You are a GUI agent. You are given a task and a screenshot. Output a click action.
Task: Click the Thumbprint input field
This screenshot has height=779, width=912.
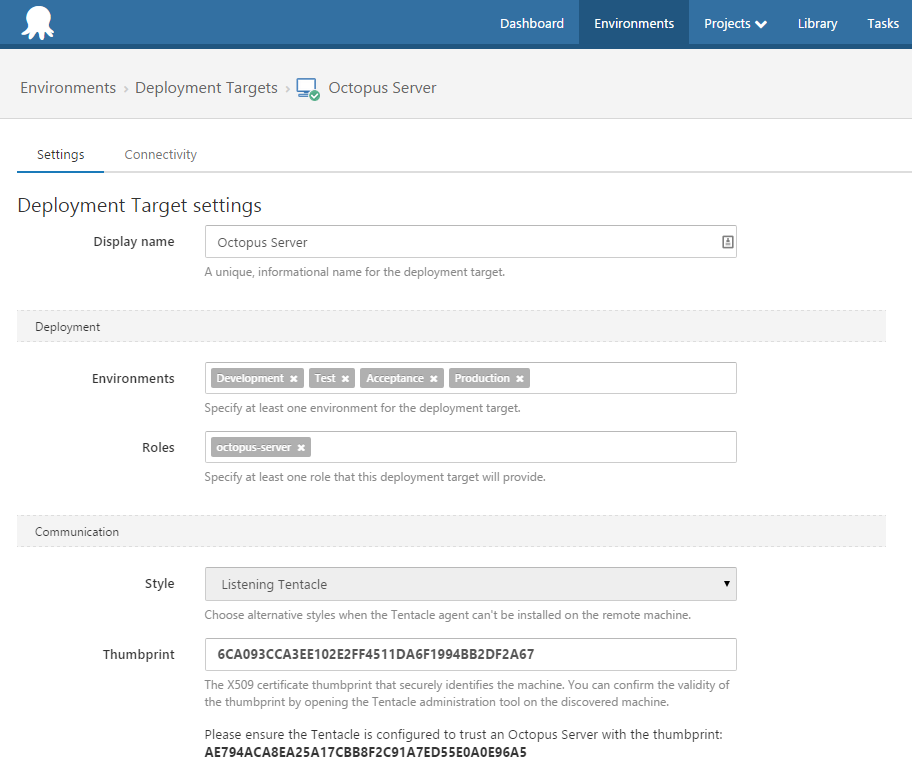(x=471, y=654)
